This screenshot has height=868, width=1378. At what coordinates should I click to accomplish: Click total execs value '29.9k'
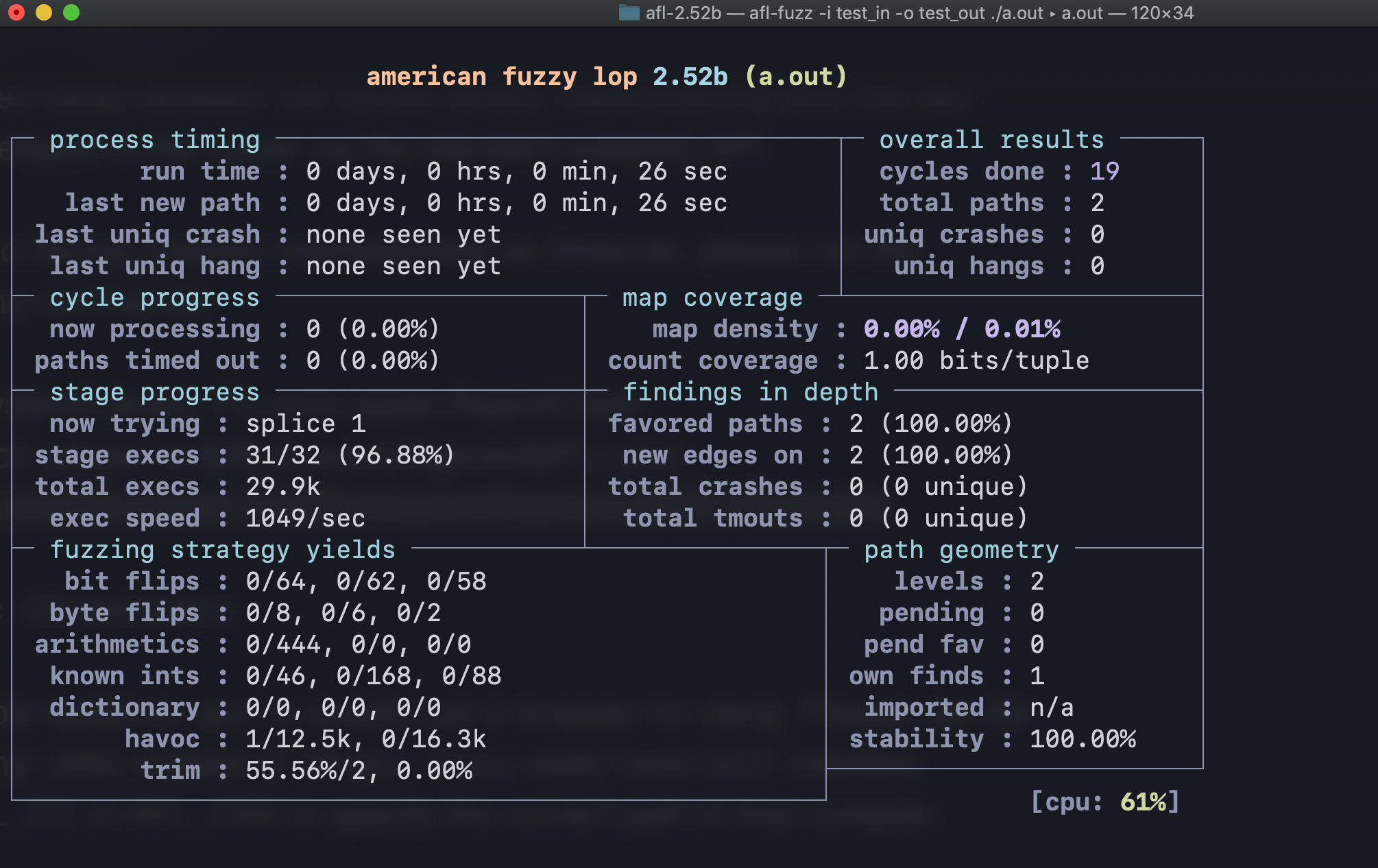(x=283, y=487)
